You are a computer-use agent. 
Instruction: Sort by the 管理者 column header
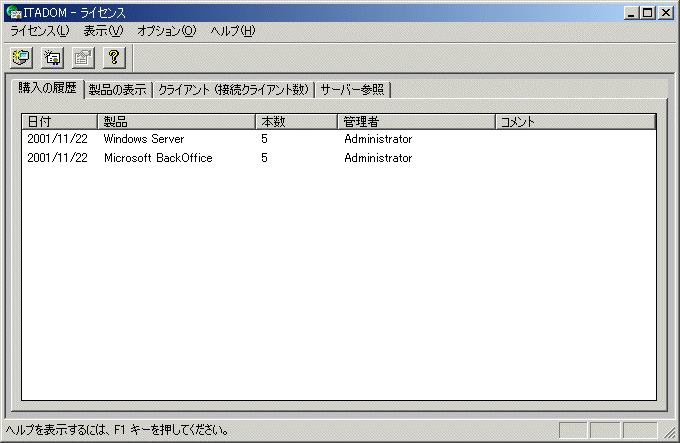point(416,122)
